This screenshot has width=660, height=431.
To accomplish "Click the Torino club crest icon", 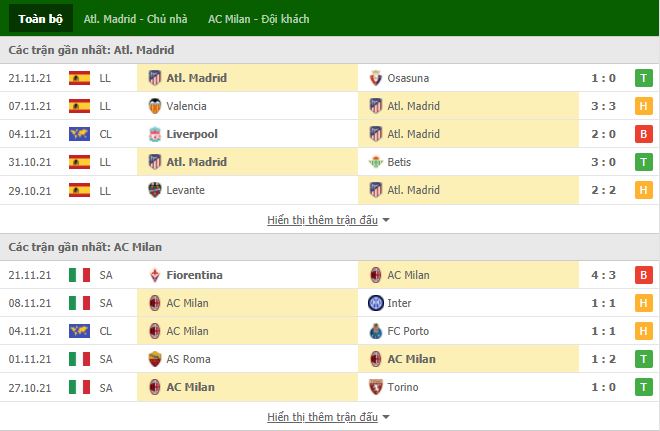I will pyautogui.click(x=375, y=387).
